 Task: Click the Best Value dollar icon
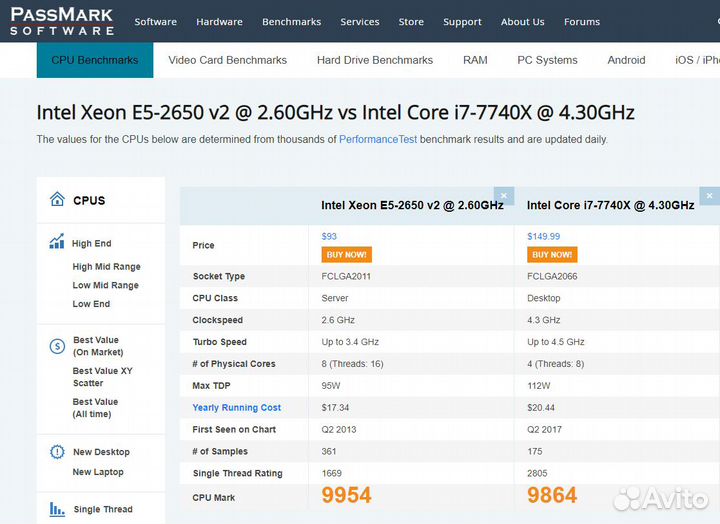point(57,346)
